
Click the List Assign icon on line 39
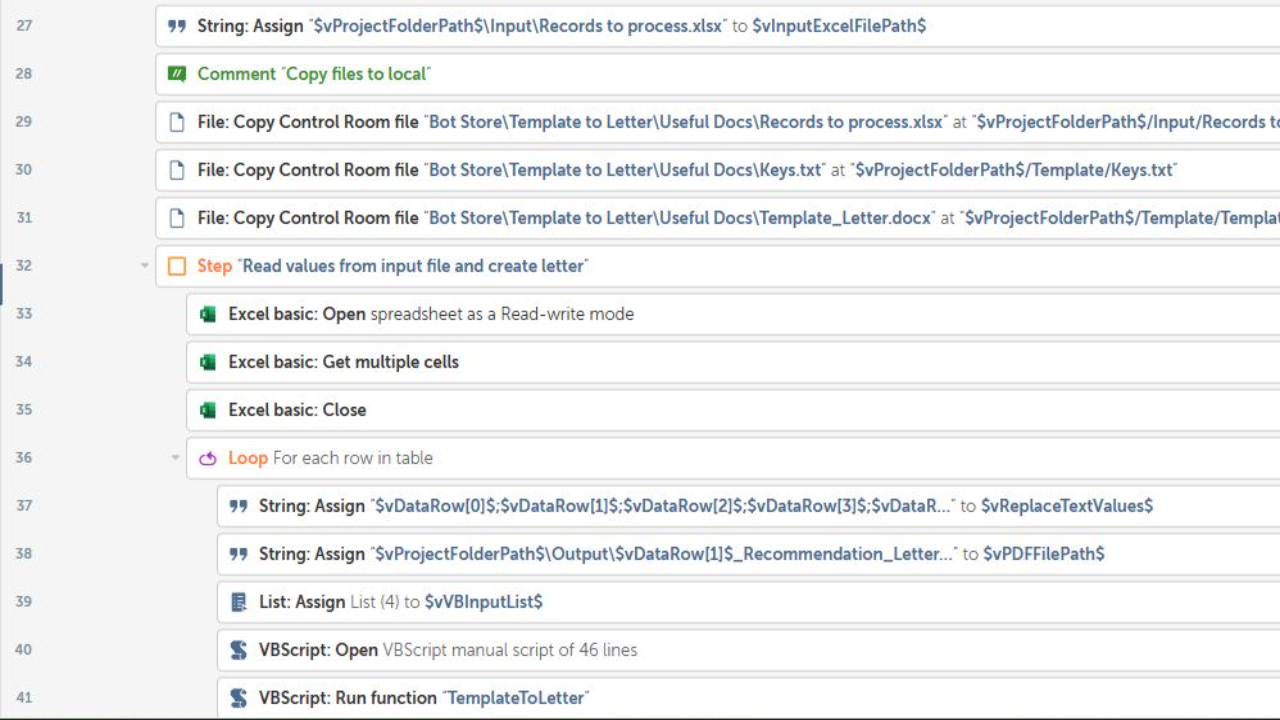click(239, 602)
